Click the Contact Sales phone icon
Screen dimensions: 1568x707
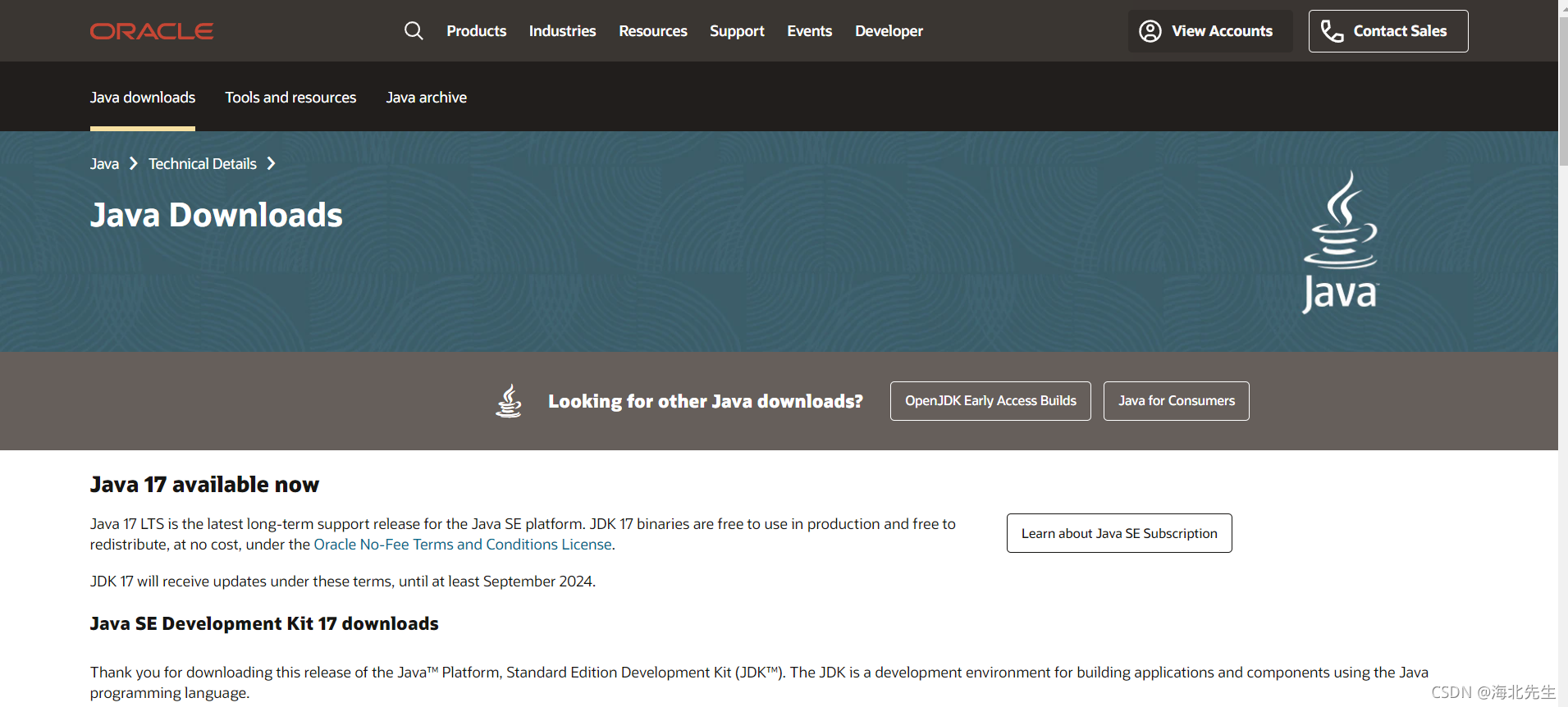coord(1332,31)
